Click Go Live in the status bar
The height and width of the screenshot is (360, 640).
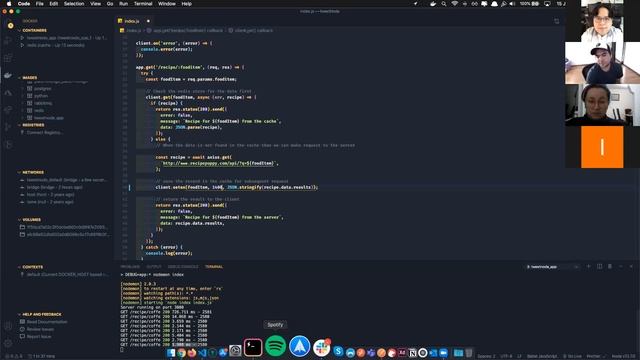572,356
